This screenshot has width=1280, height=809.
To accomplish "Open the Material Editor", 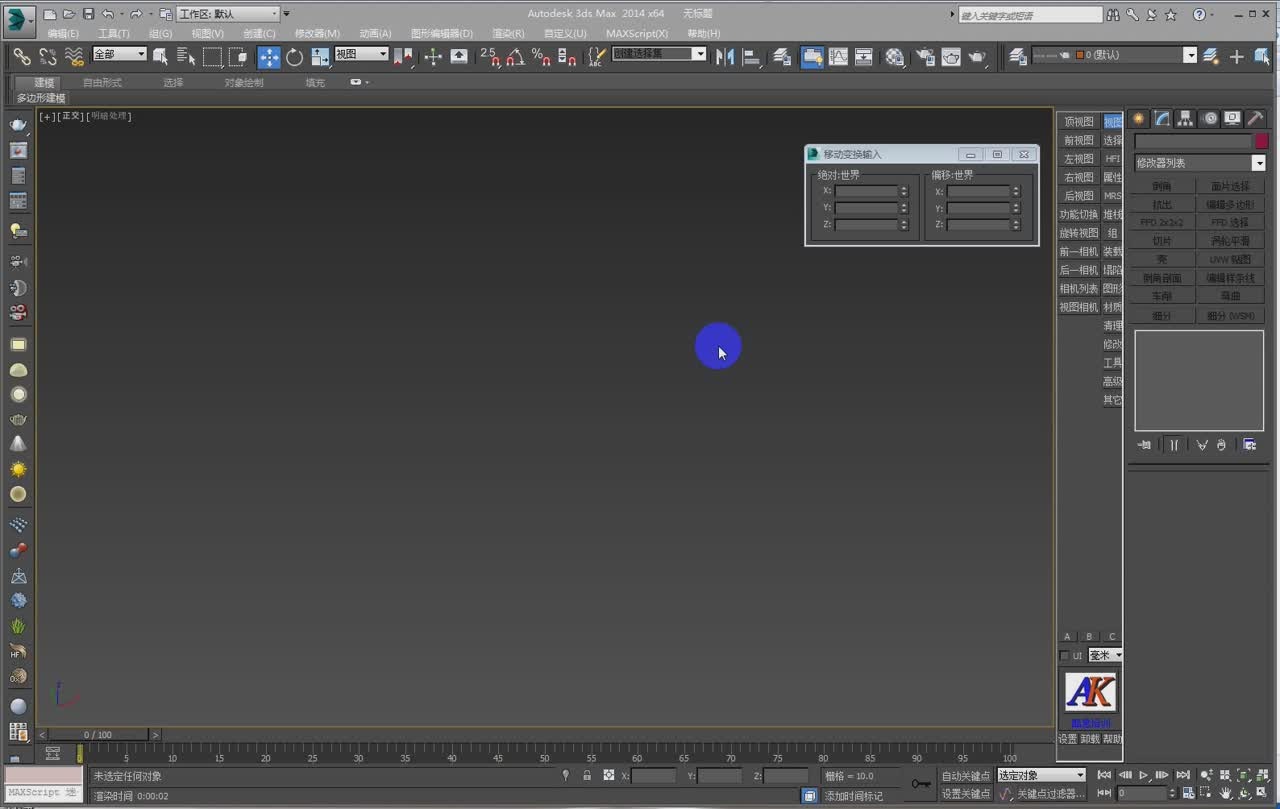I will pos(895,57).
